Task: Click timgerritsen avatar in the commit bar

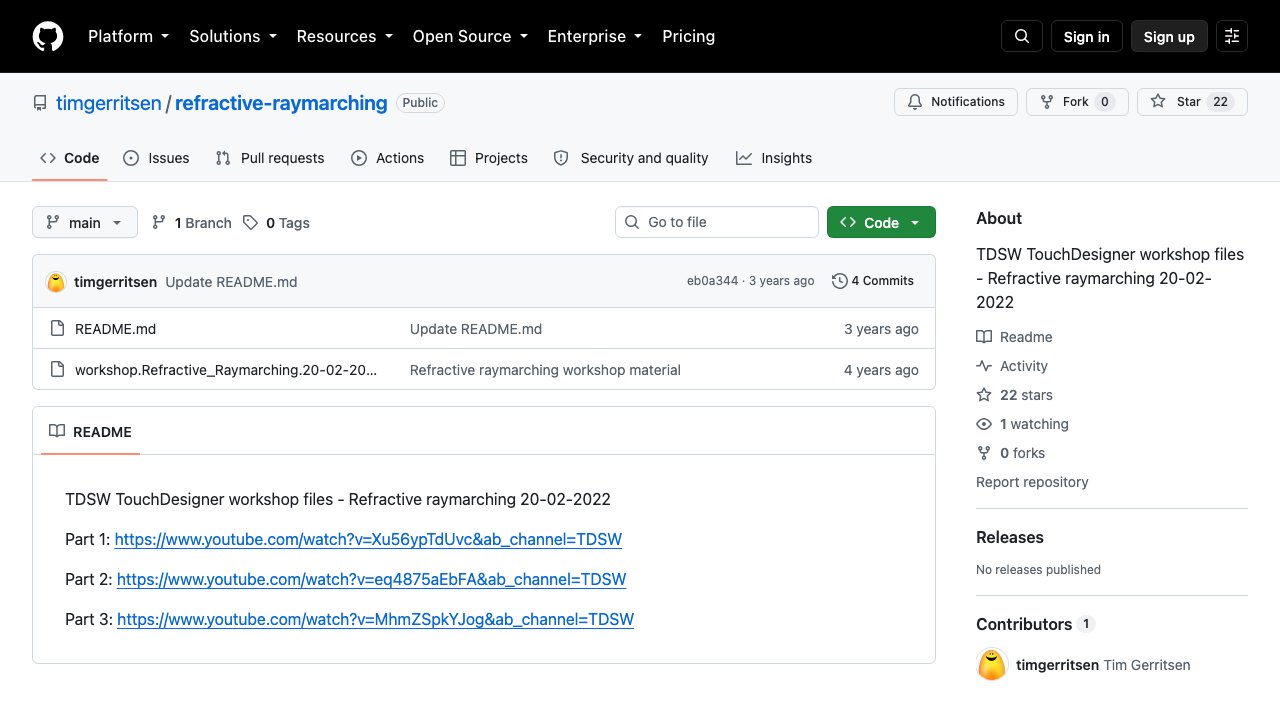Action: point(56,282)
